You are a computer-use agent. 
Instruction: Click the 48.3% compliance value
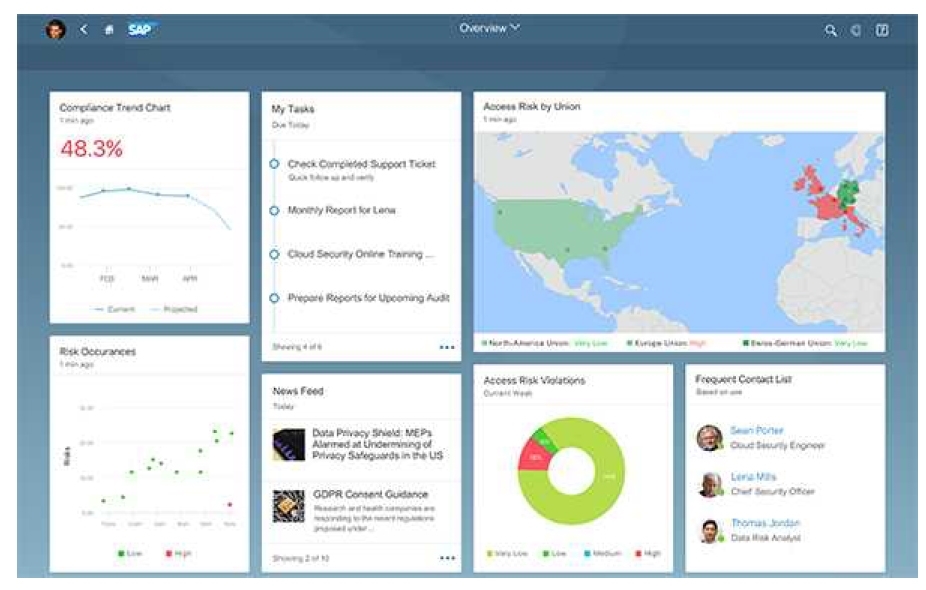(x=92, y=148)
